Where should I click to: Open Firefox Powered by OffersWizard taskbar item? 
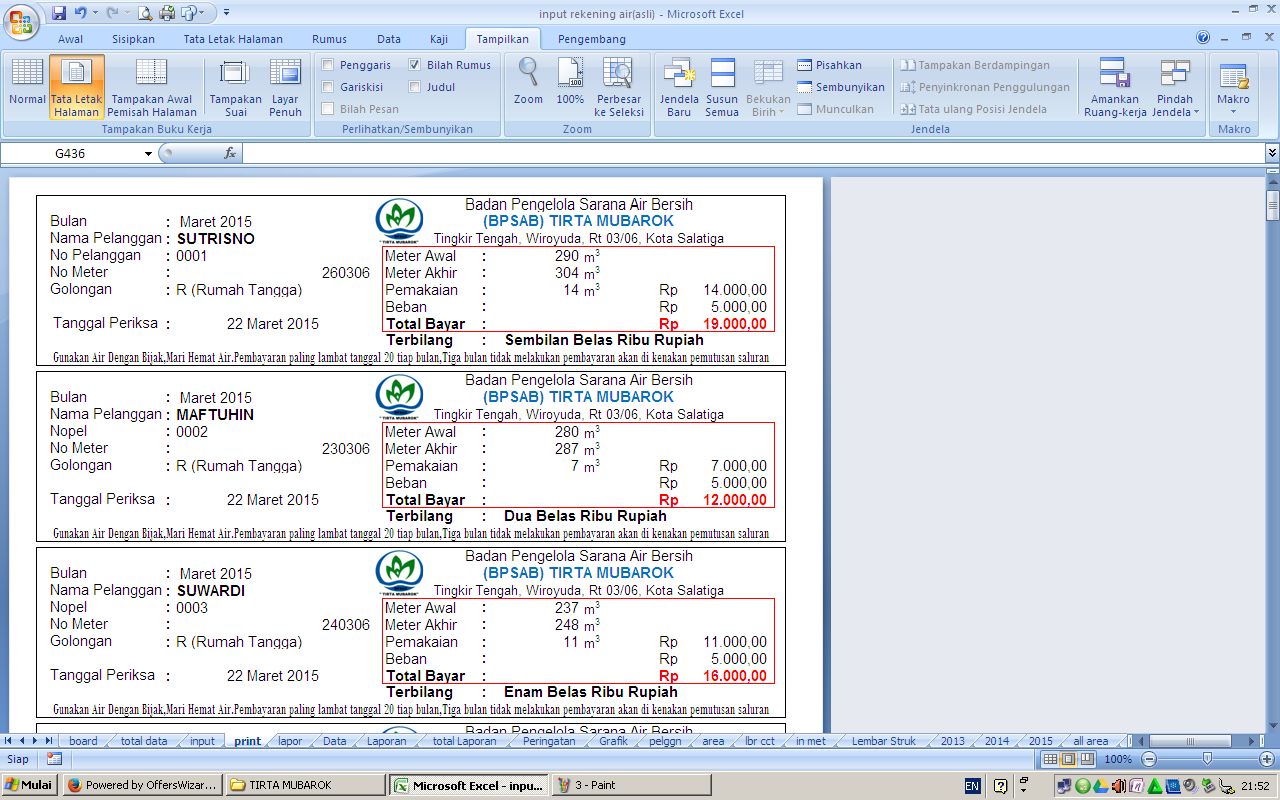pyautogui.click(x=142, y=785)
